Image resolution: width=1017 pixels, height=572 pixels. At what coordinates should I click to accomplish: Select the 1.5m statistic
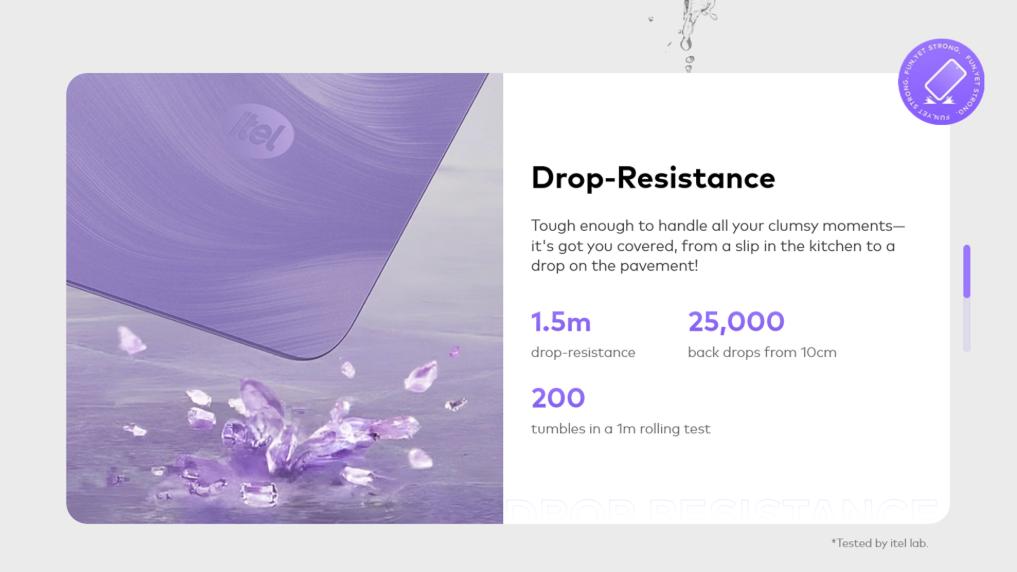pos(561,322)
